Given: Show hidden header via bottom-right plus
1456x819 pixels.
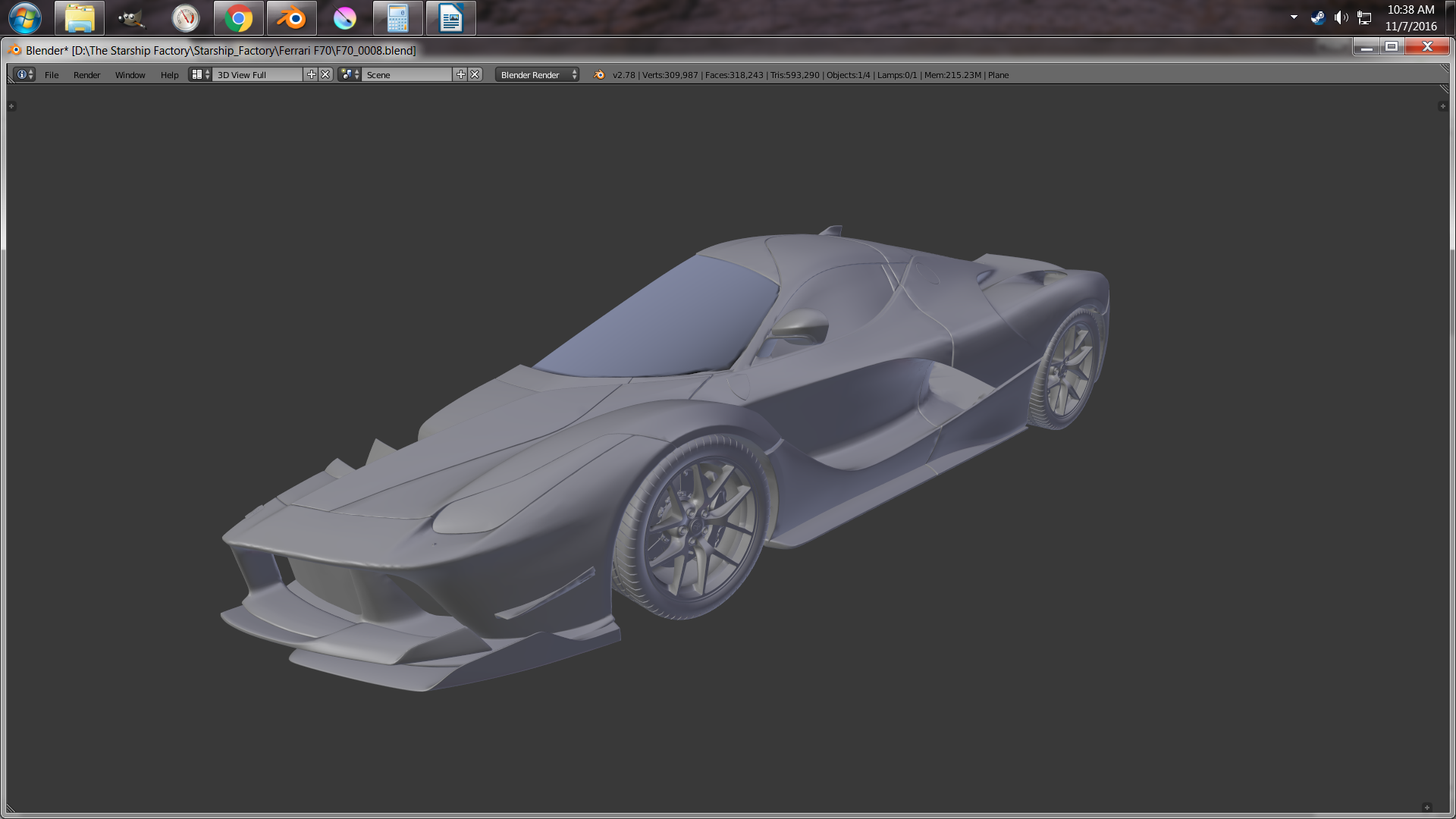Looking at the screenshot, I should click(x=1426, y=808).
